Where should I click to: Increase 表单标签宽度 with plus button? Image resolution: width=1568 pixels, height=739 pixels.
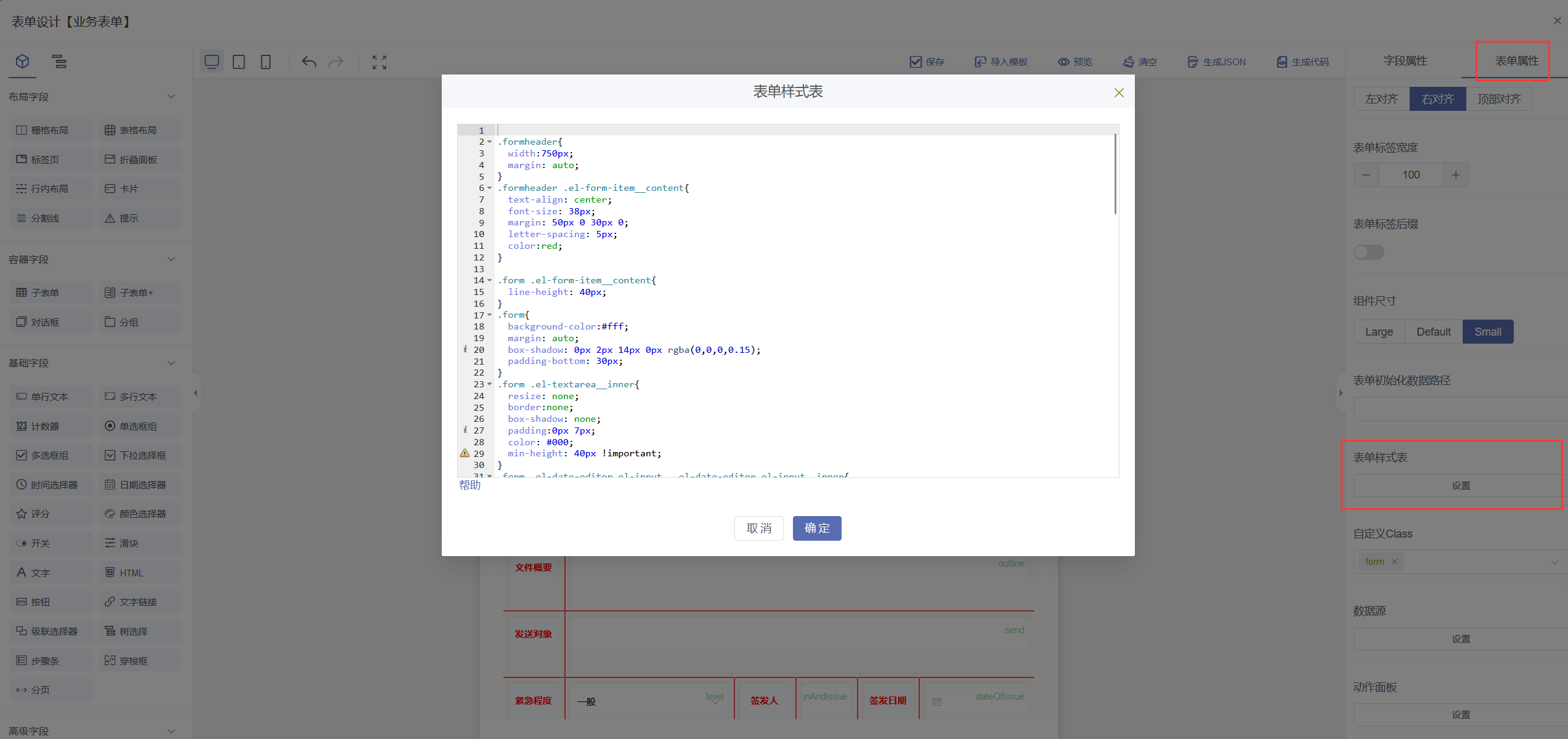tap(1456, 175)
